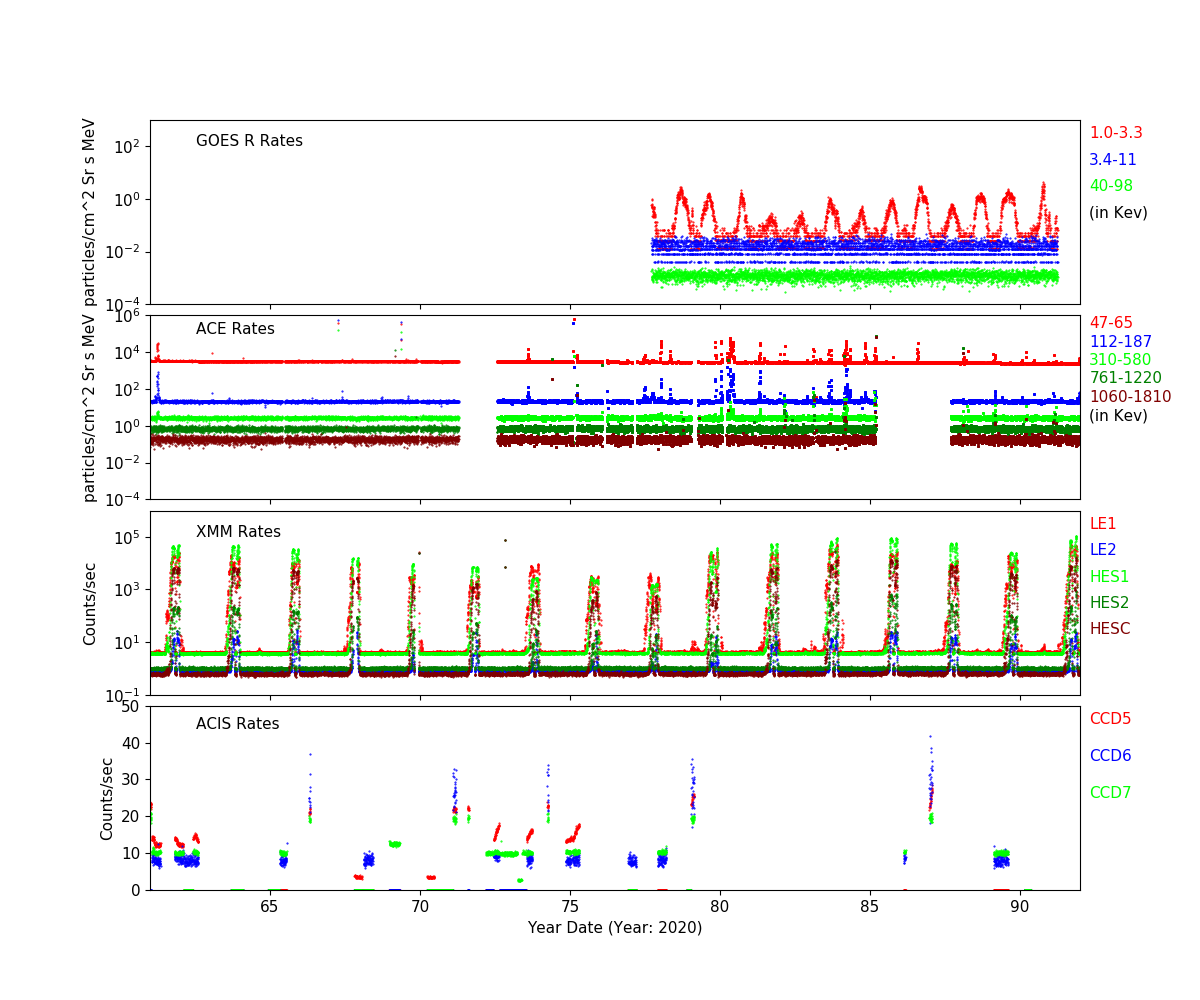This screenshot has width=1200, height=1000.
Task: Click the LE1 legend label
Action: tap(1102, 524)
